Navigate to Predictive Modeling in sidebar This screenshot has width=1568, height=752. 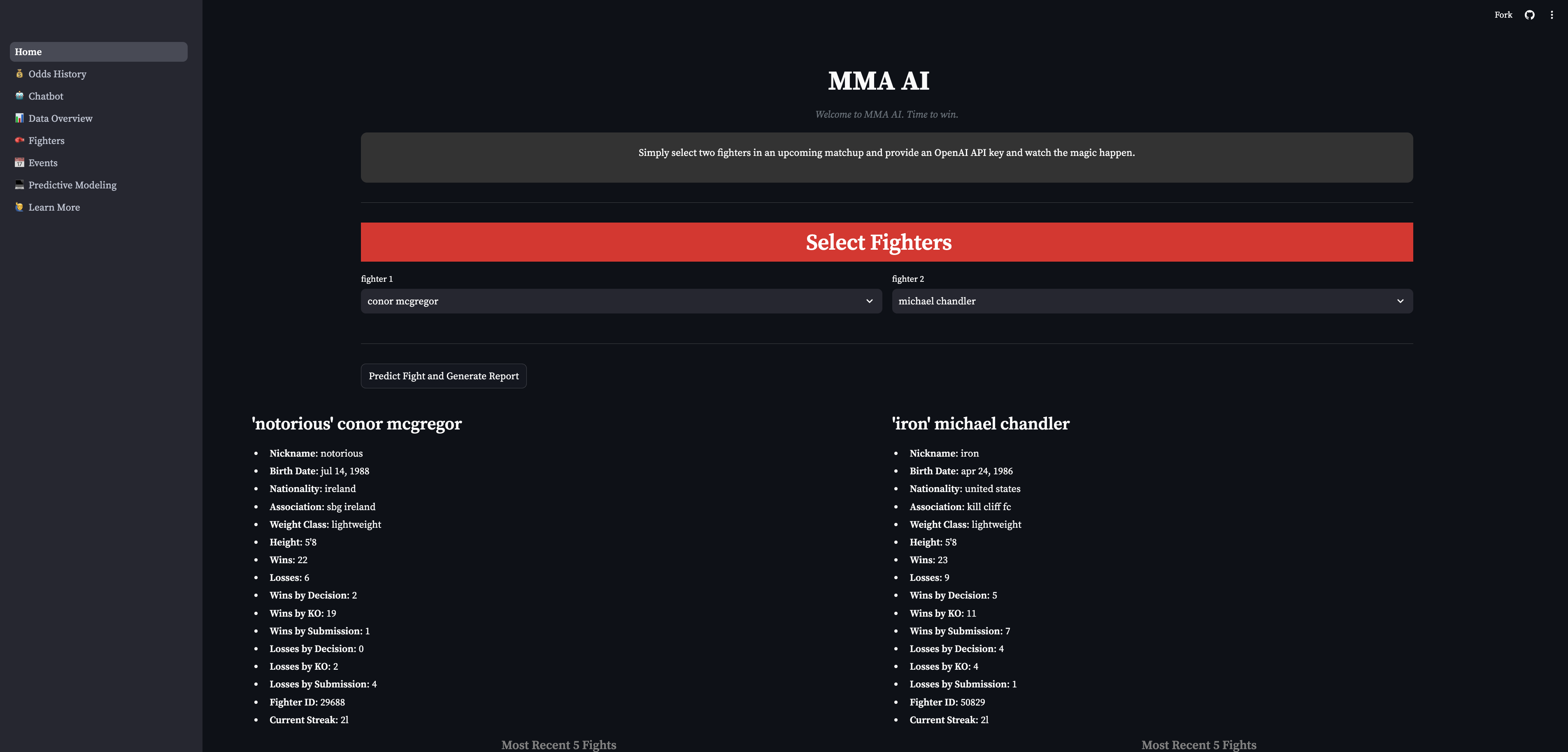pyautogui.click(x=72, y=184)
